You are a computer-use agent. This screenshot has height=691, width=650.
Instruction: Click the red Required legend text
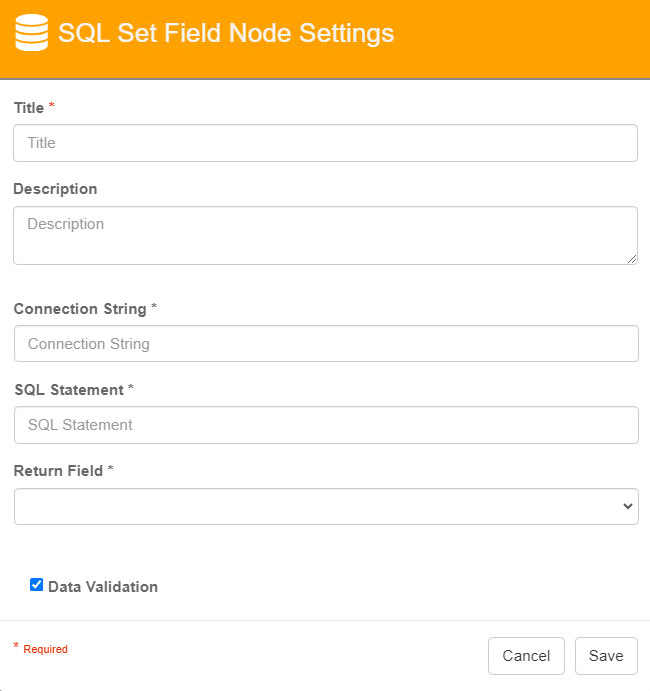click(x=45, y=649)
